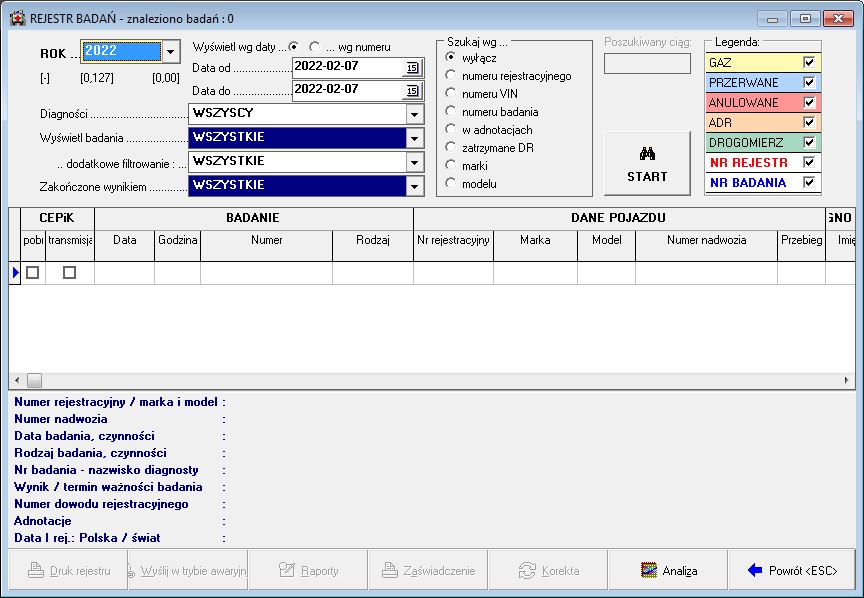
Task: Uncheck the GAZ legend checkbox
Action: tap(809, 62)
